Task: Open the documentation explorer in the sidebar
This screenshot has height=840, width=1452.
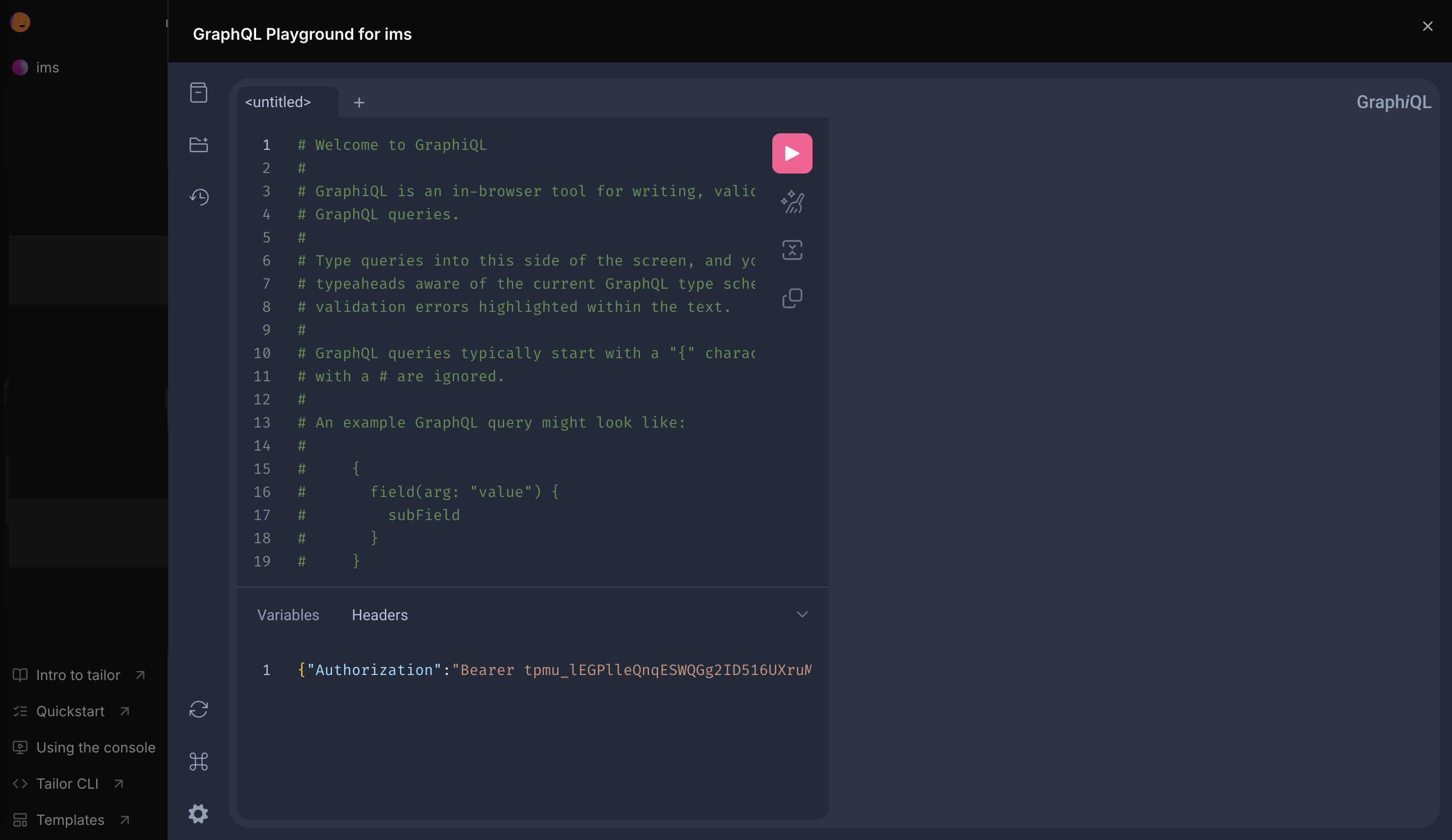Action: coord(198,92)
